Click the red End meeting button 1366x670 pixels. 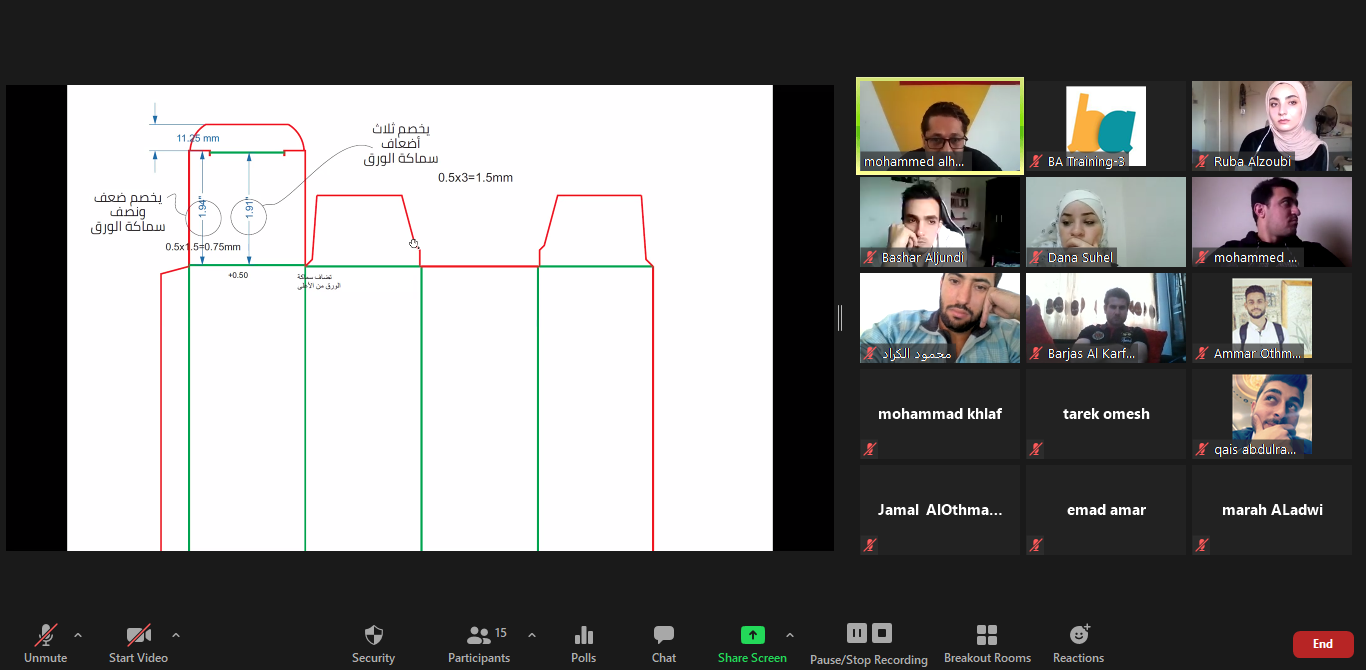click(1322, 644)
